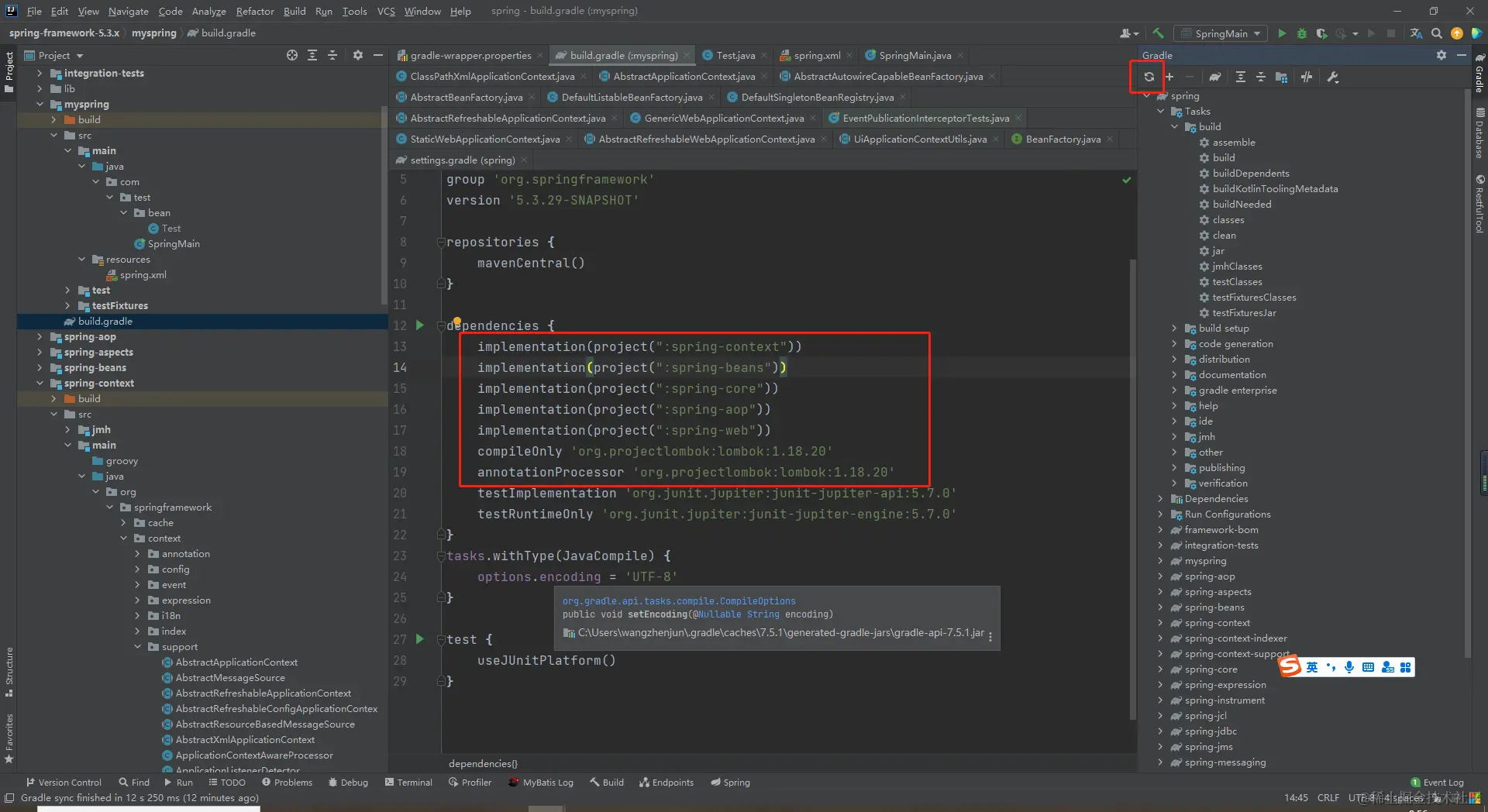Hide the Project tool window
1488x812 pixels.
pyautogui.click(x=378, y=55)
